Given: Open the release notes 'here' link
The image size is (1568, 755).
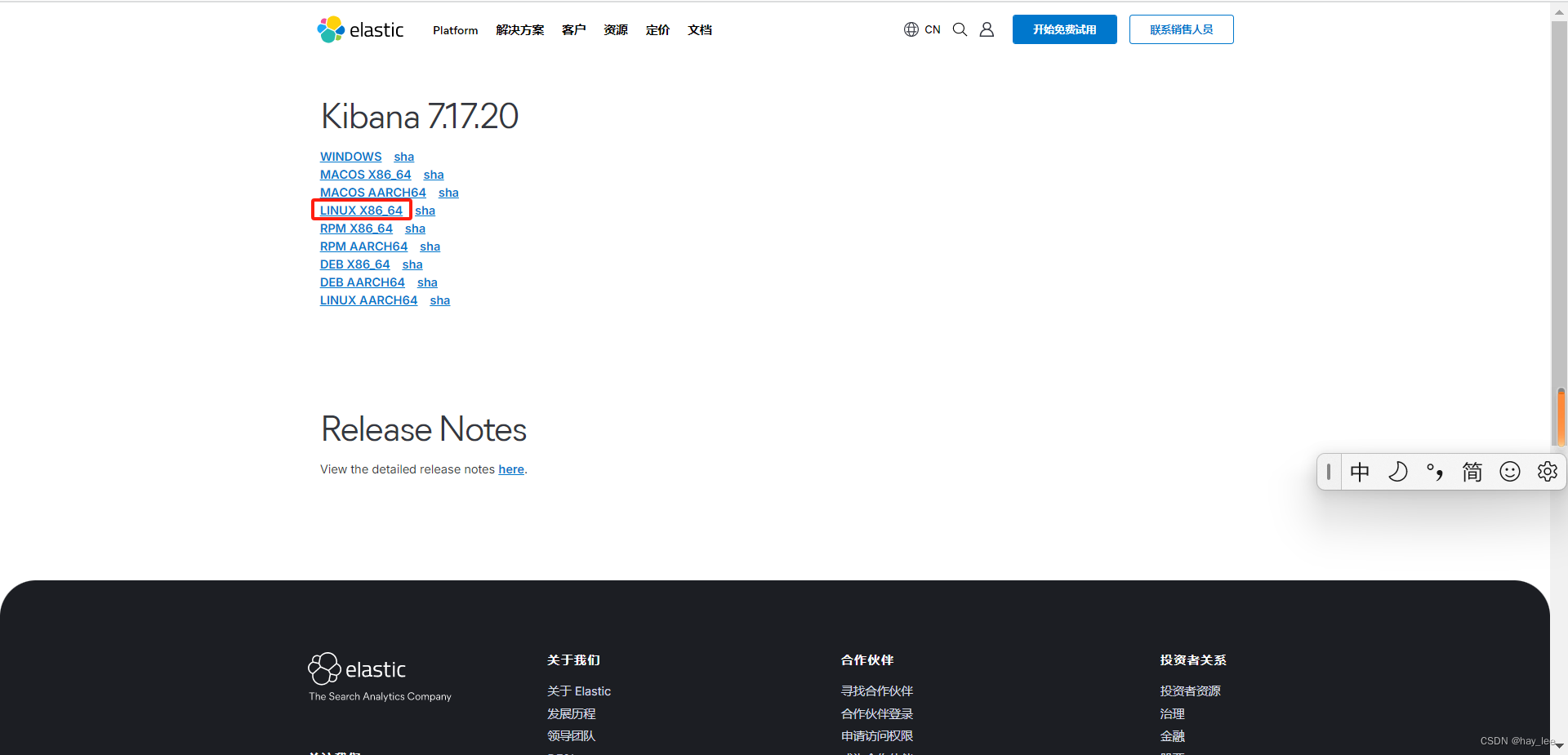Looking at the screenshot, I should (x=511, y=469).
